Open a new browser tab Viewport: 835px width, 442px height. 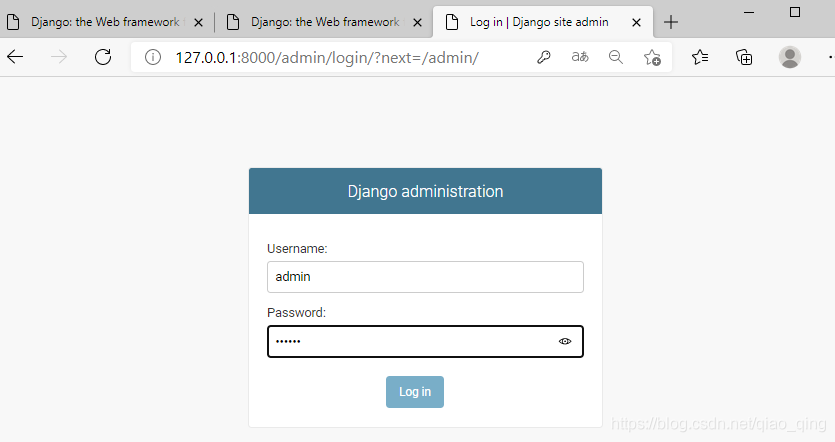[x=671, y=22]
